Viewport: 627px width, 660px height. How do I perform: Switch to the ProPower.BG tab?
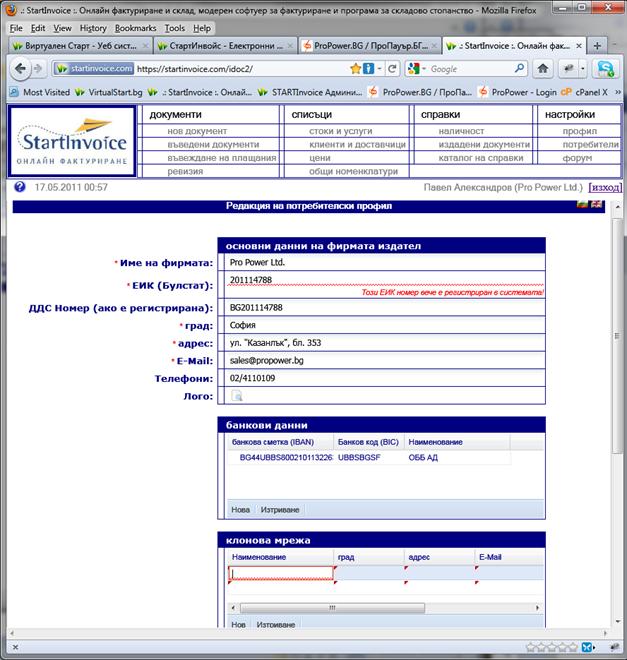370,45
